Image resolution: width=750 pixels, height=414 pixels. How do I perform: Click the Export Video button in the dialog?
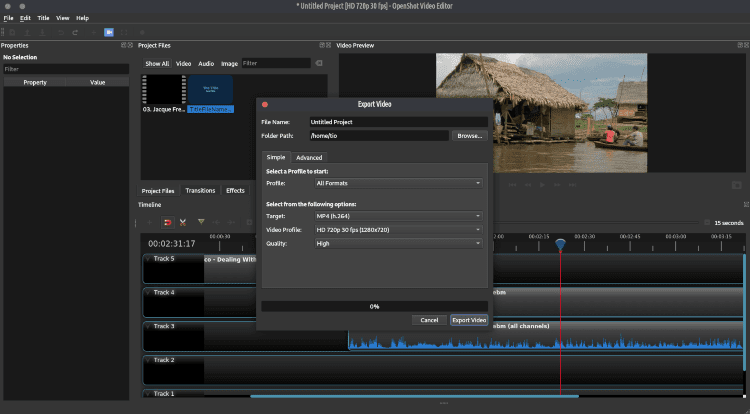point(469,320)
